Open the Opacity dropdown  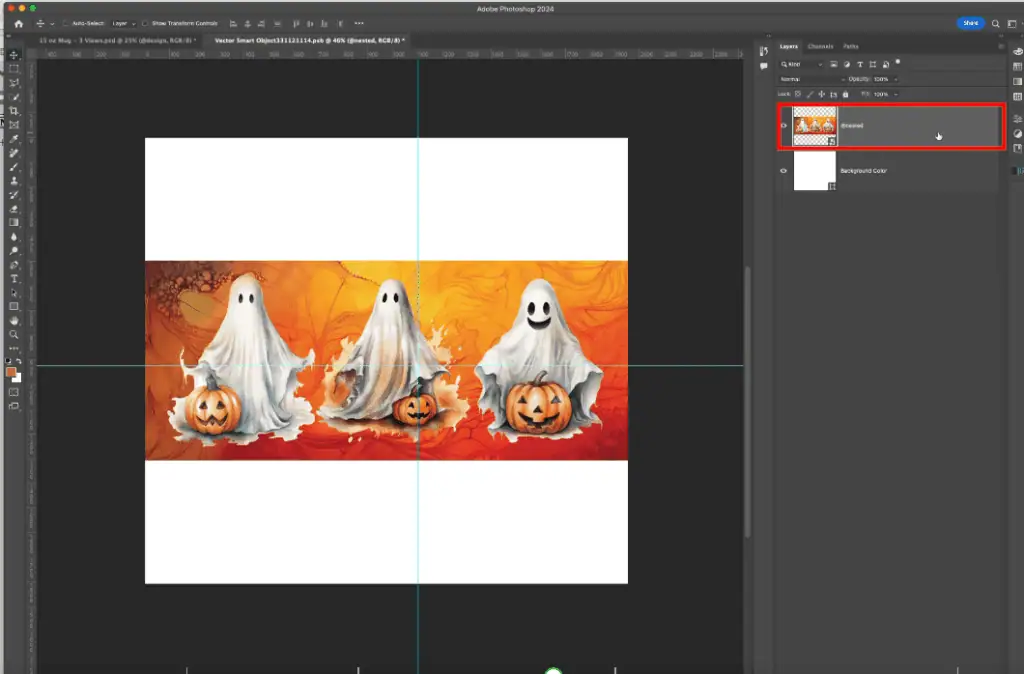point(895,79)
